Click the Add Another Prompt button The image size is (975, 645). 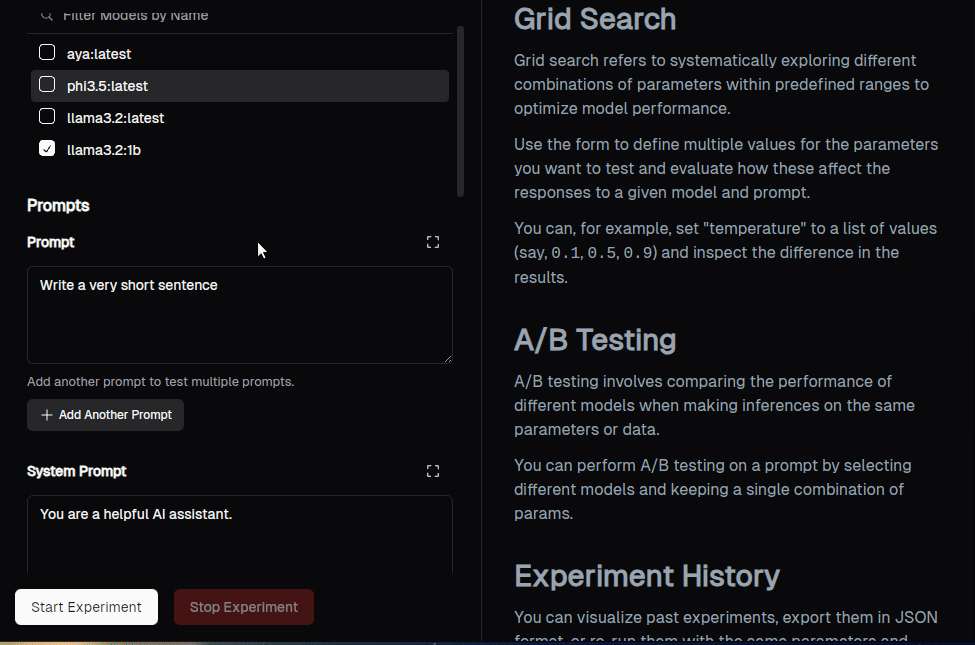105,415
